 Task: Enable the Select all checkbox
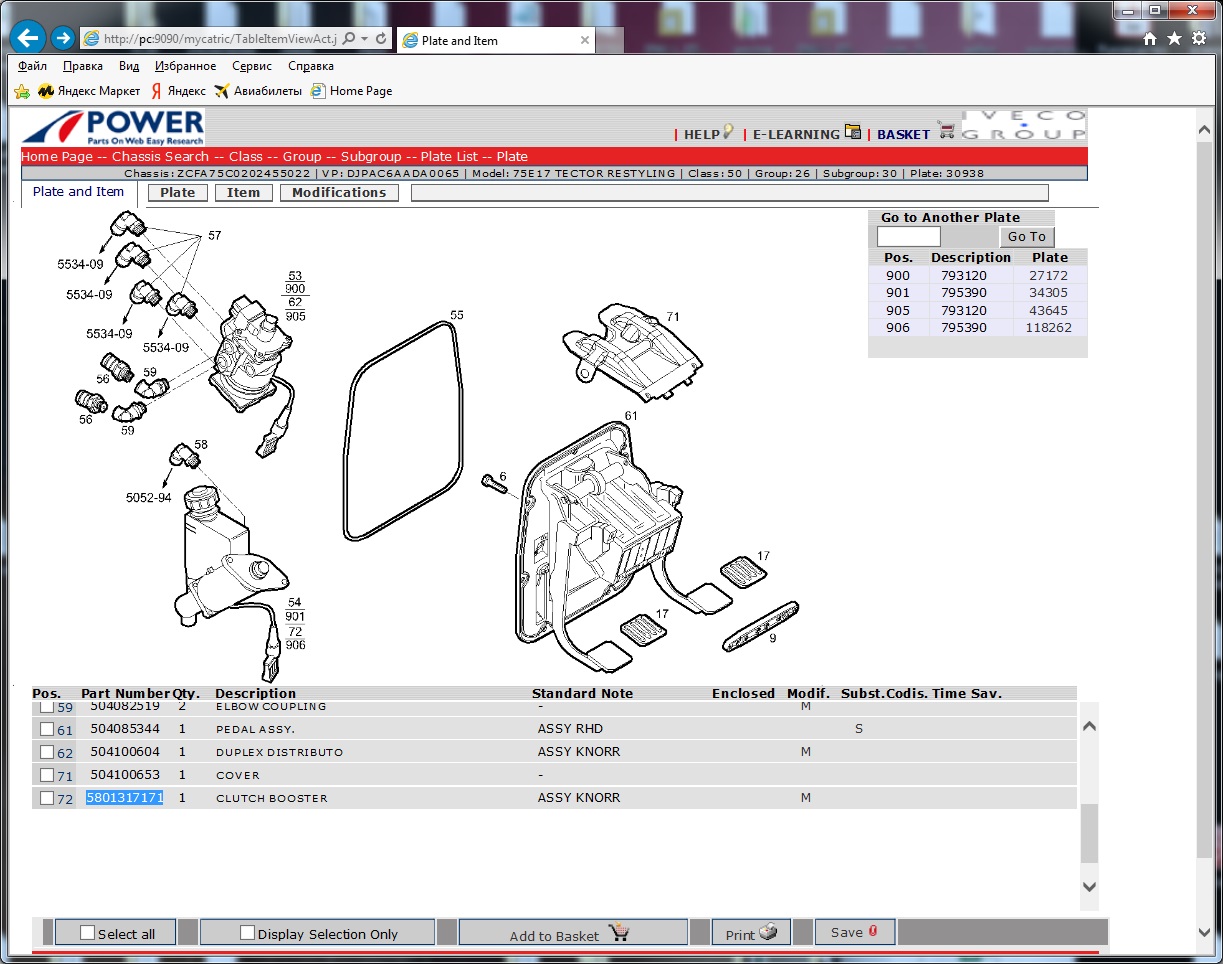[x=87, y=932]
